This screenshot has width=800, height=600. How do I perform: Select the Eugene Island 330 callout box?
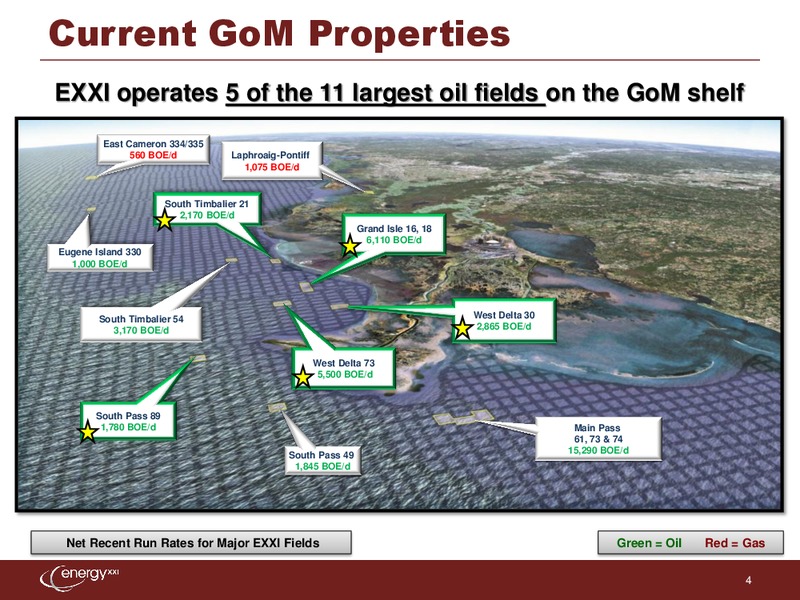(99, 258)
